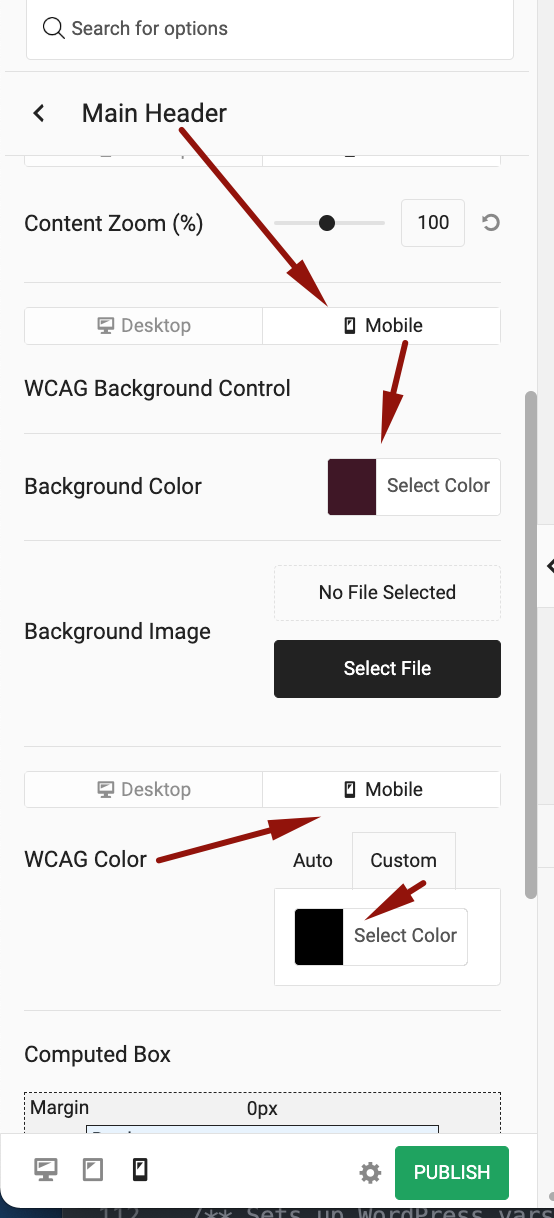554x1218 pixels.
Task: Open the dark maroon Background Color swatch
Action: (352, 487)
